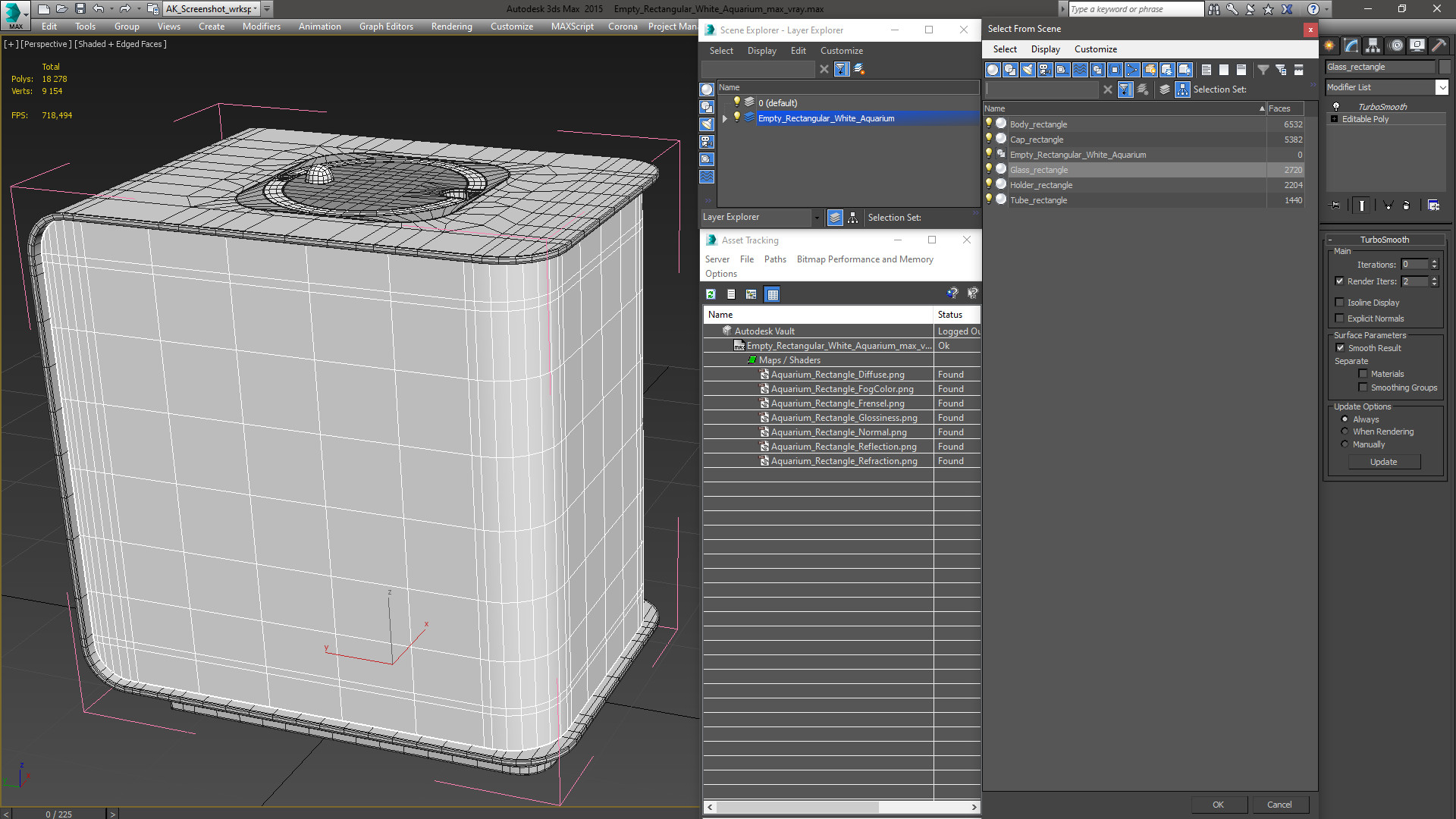Image resolution: width=1456 pixels, height=819 pixels.
Task: Open the Utilities hammer panel tab
Action: point(1439,45)
